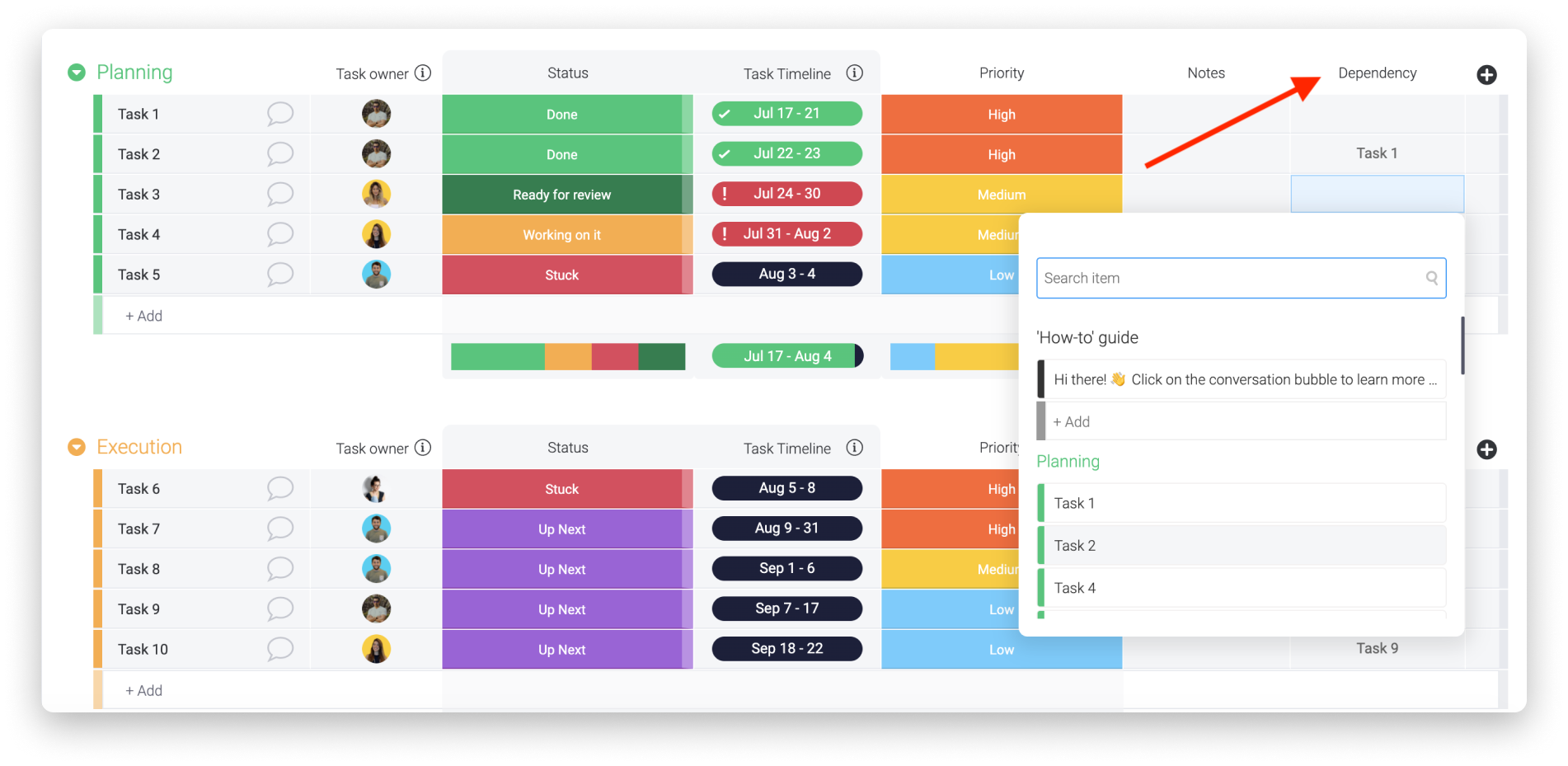Change Task 10 Low priority
Viewport: 1568px width, 766px height.
pyautogui.click(x=1002, y=650)
